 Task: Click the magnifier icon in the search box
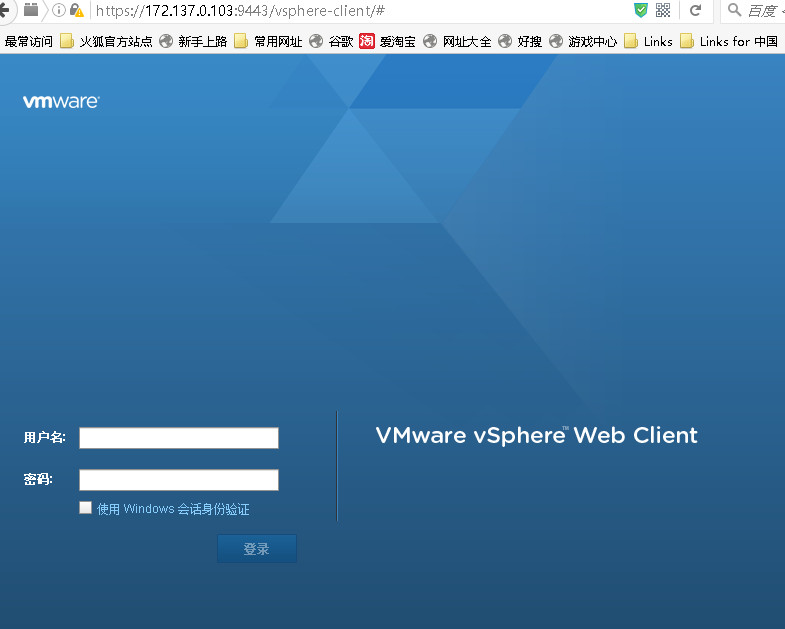[734, 10]
